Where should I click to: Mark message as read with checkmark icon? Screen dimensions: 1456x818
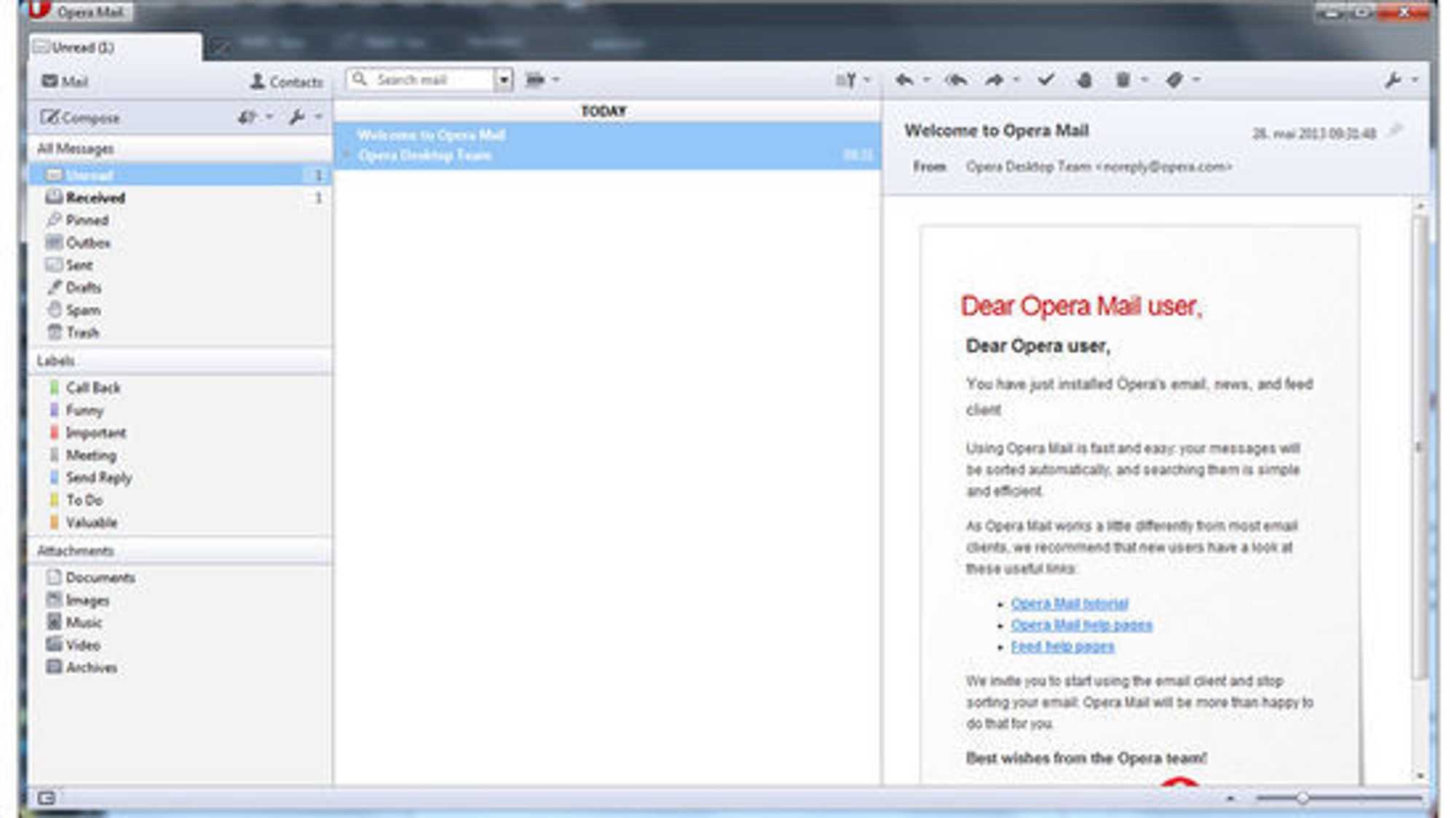point(1046,80)
